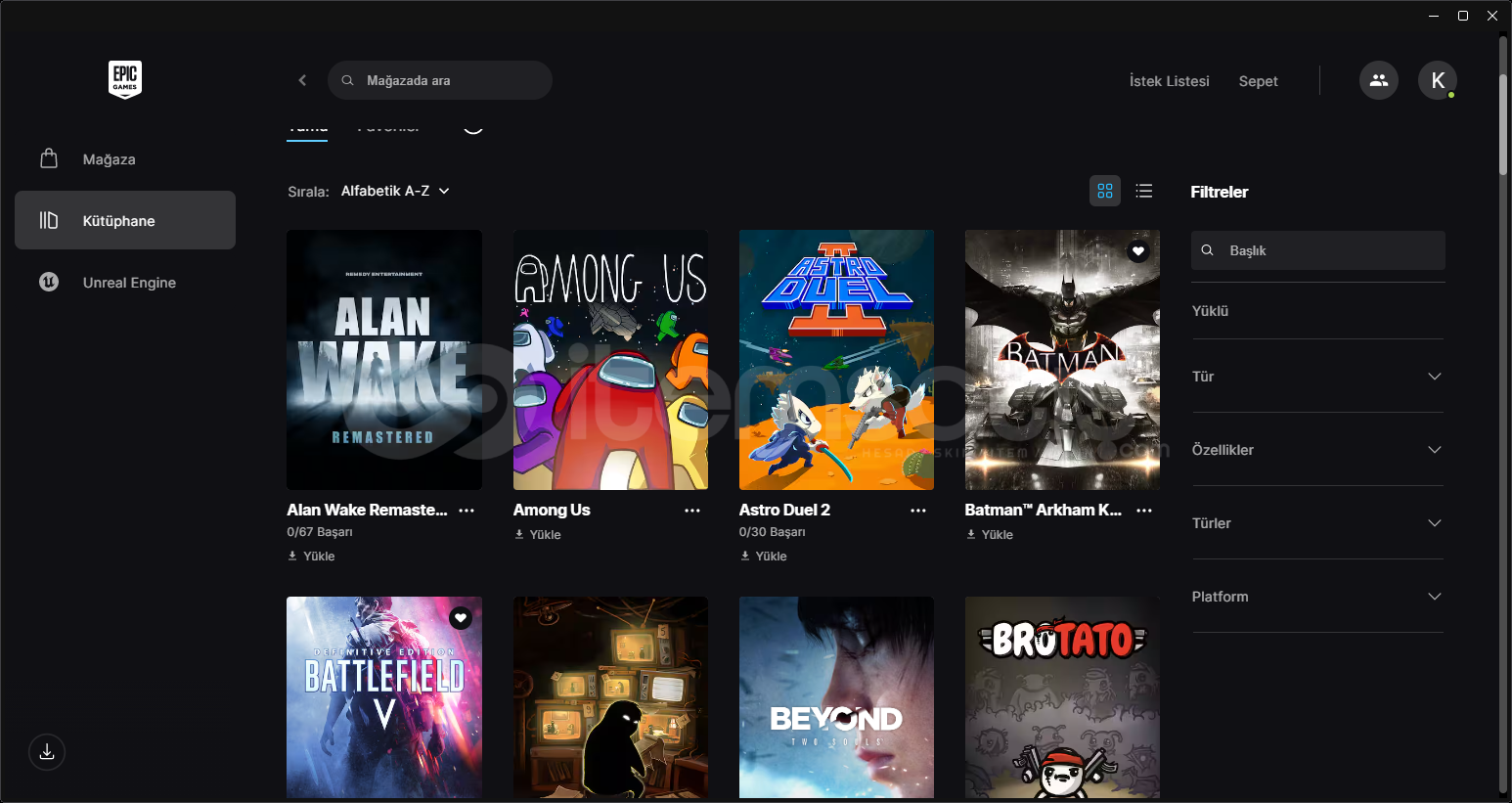The image size is (1512, 803).
Task: Click the Başlık filter input
Action: [1317, 250]
